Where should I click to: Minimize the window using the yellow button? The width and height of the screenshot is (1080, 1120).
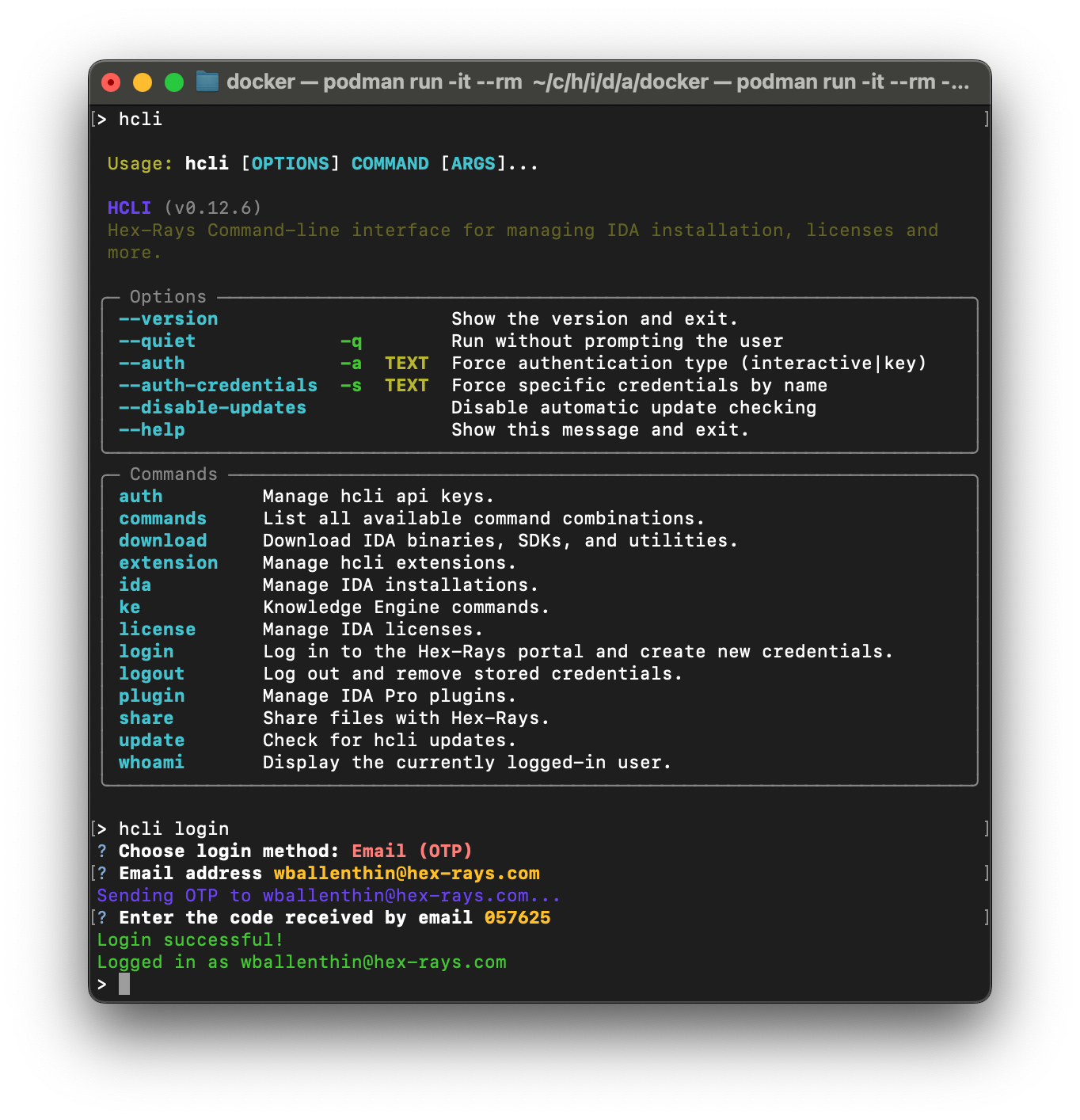[143, 82]
